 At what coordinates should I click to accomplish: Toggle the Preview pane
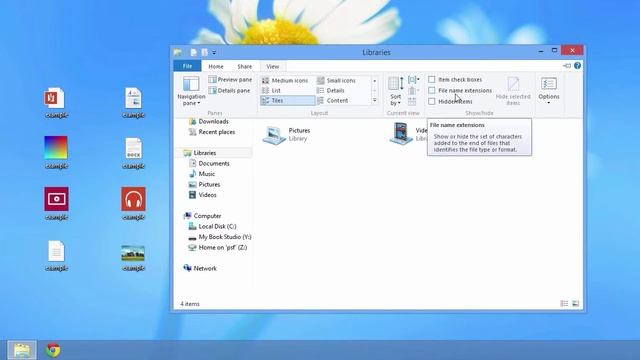tap(230, 80)
